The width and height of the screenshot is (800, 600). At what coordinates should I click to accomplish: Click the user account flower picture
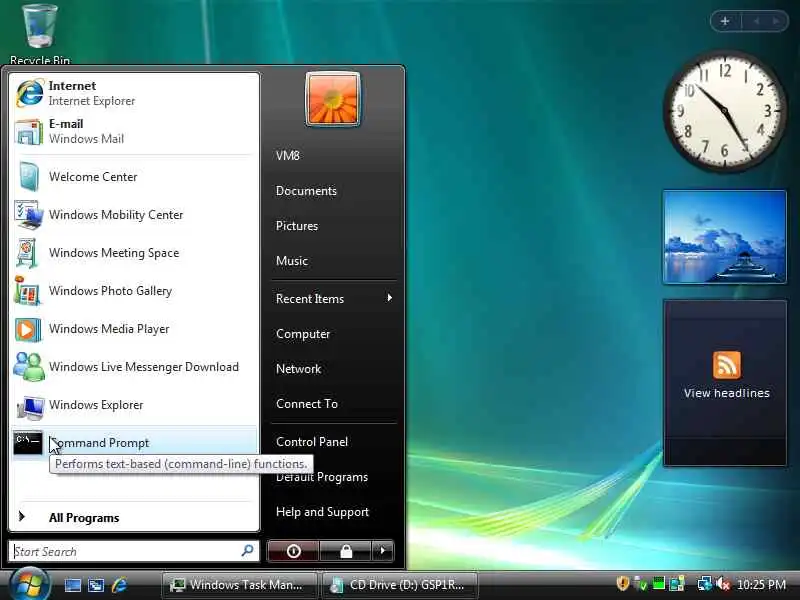pyautogui.click(x=333, y=98)
